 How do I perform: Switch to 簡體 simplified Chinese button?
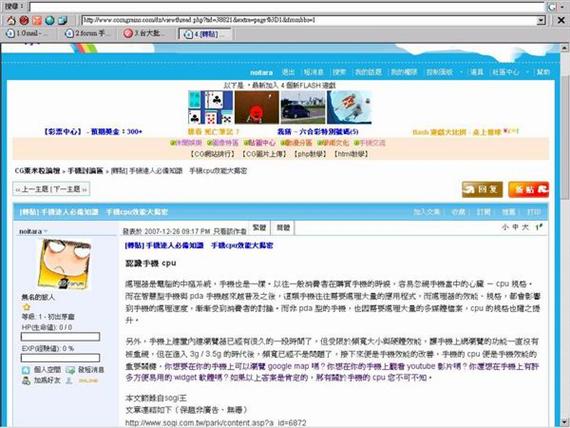(283, 228)
